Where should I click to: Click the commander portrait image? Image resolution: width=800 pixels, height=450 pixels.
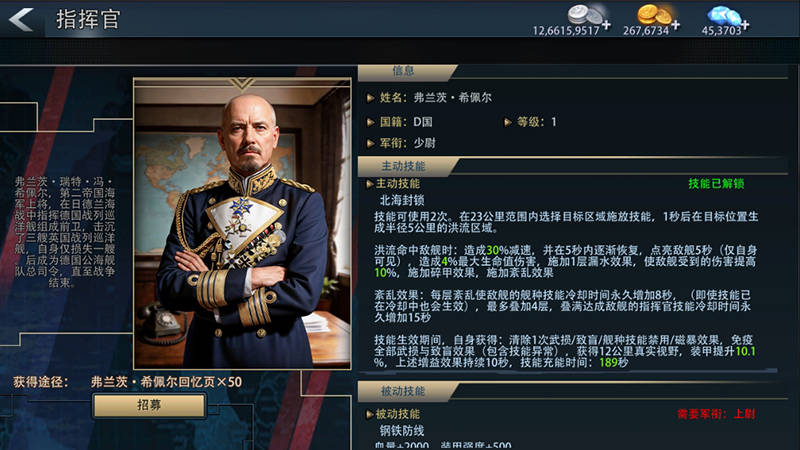[x=242, y=223]
